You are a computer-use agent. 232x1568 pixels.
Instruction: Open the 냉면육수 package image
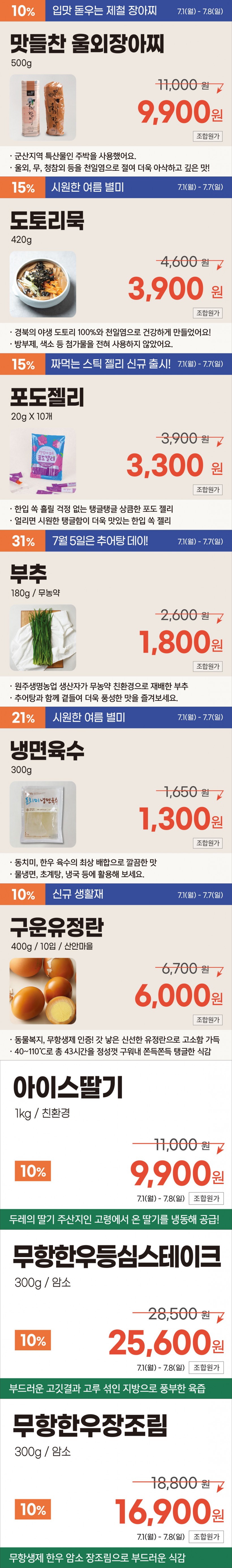(43, 814)
